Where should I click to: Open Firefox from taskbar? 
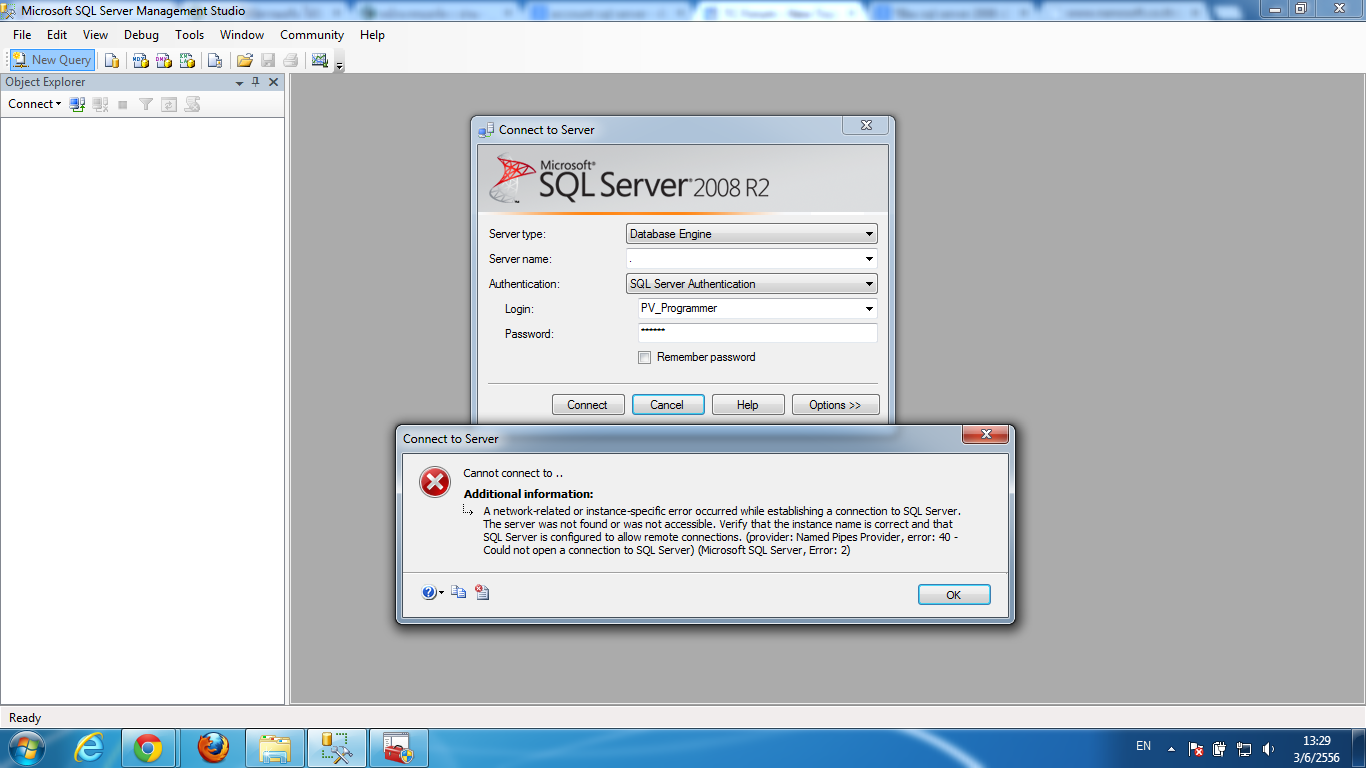212,748
